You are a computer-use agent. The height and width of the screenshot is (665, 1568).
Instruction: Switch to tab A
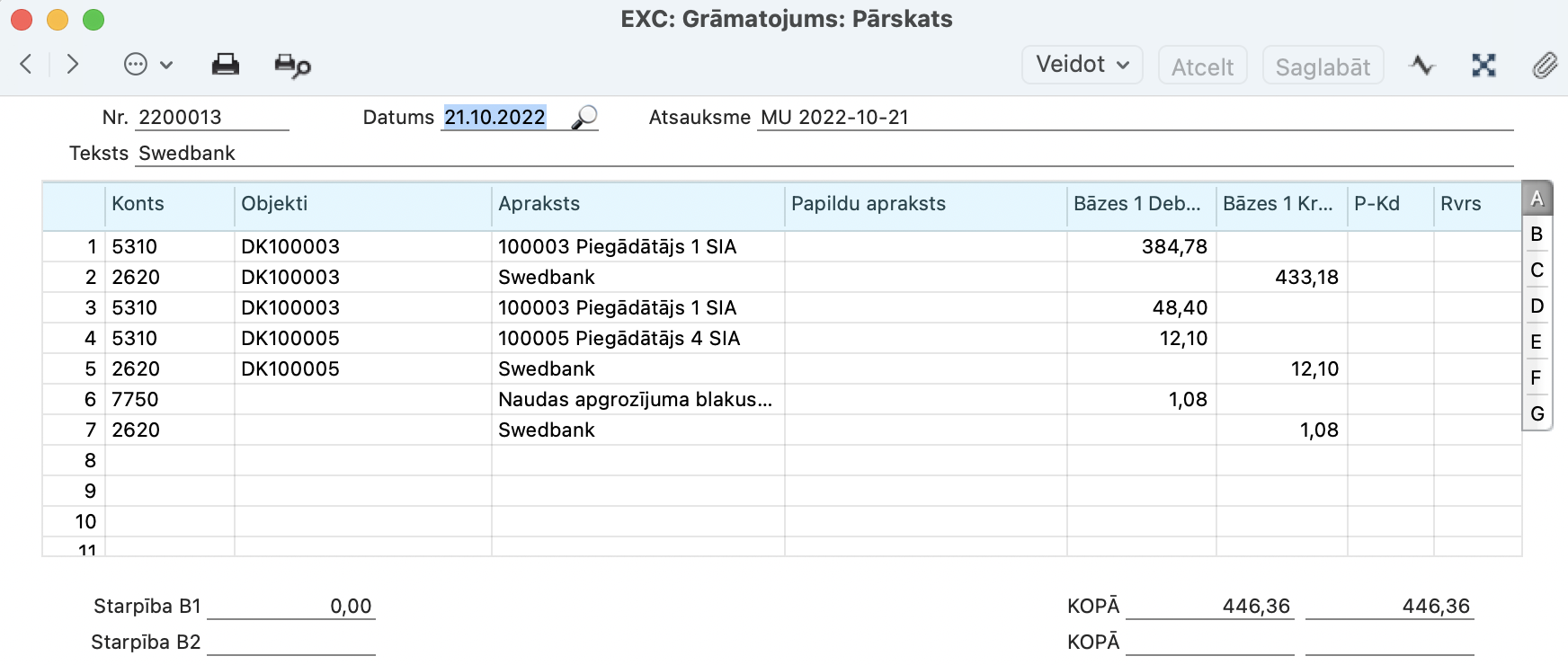tap(1537, 199)
